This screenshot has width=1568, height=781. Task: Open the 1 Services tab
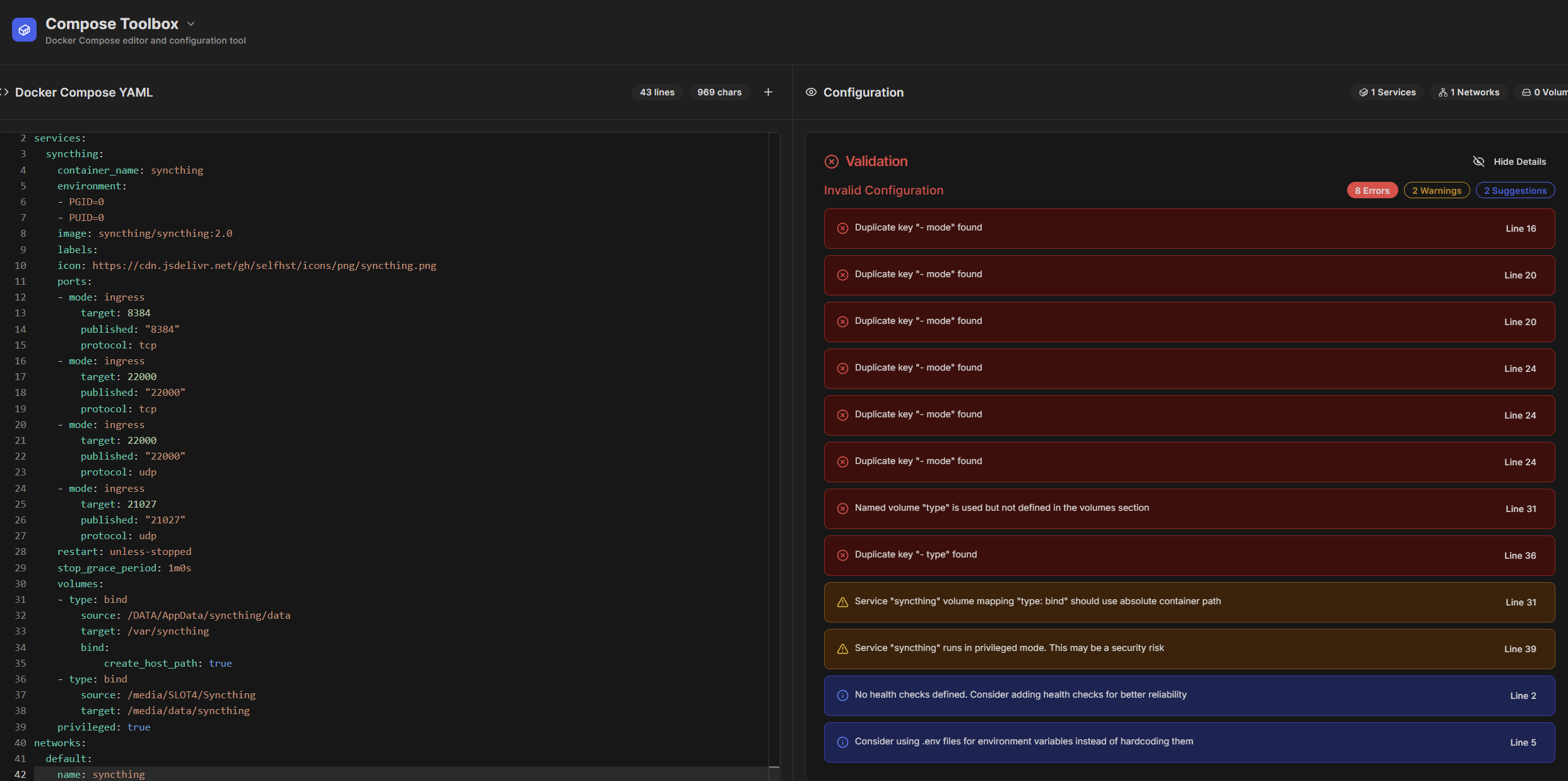pyautogui.click(x=1387, y=92)
